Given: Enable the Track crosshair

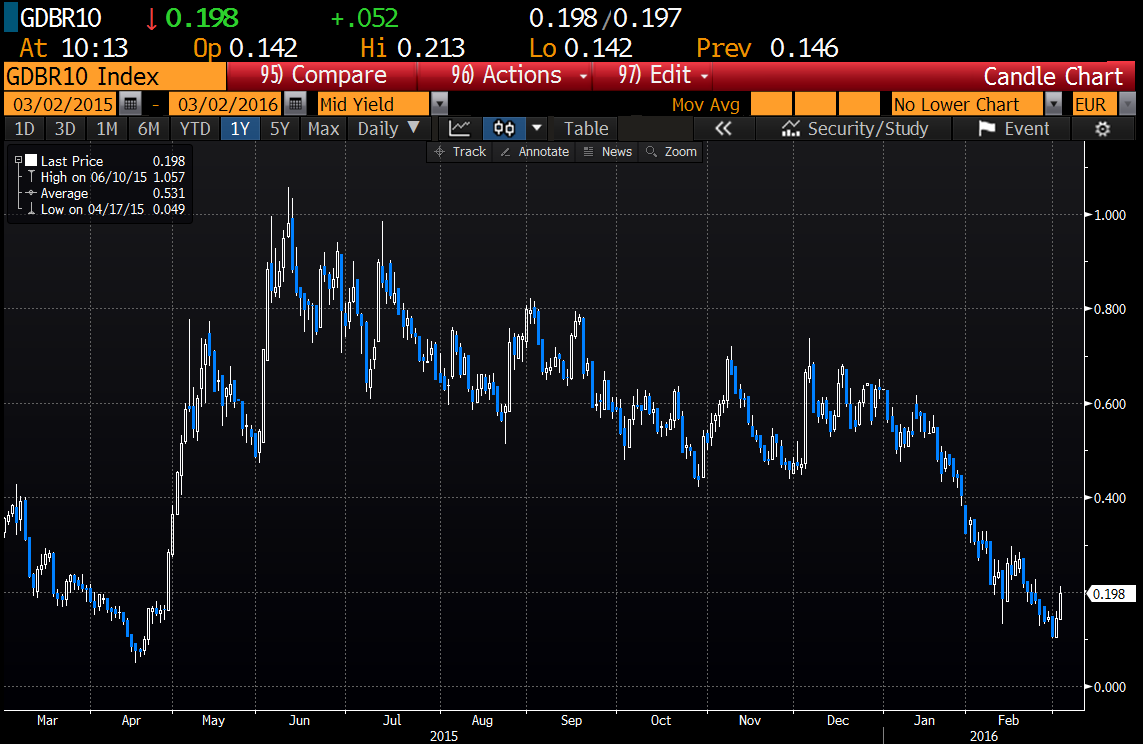Looking at the screenshot, I should tap(460, 151).
